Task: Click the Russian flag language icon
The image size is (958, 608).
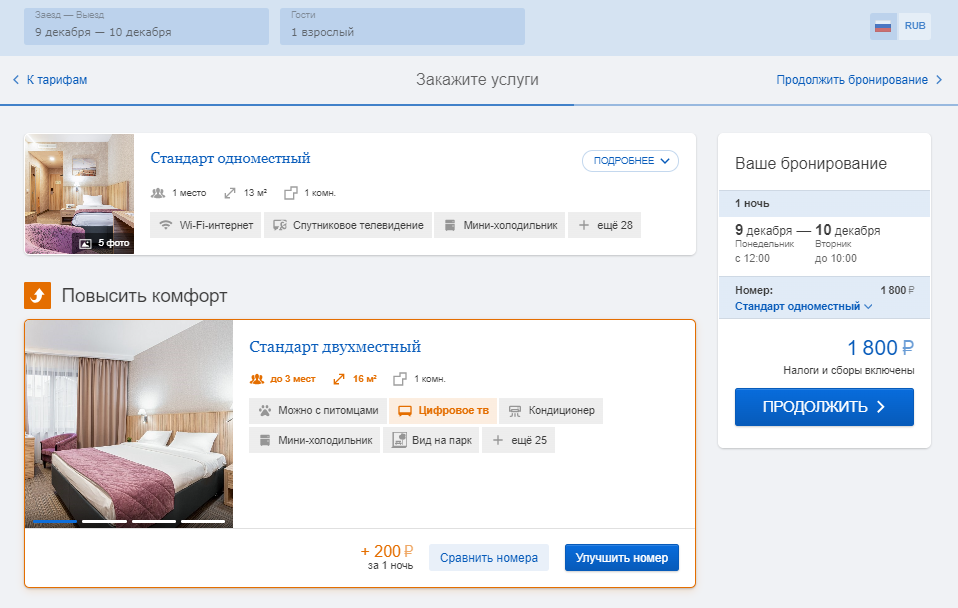Action: pyautogui.click(x=883, y=26)
